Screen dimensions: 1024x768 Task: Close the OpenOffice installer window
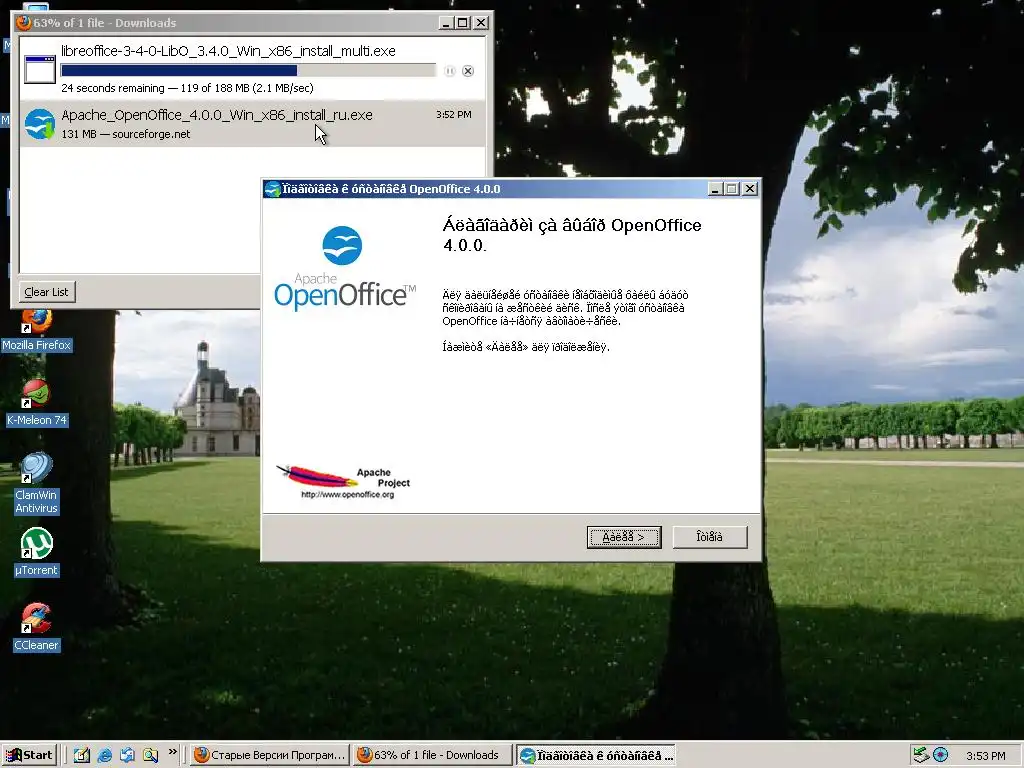coord(750,189)
